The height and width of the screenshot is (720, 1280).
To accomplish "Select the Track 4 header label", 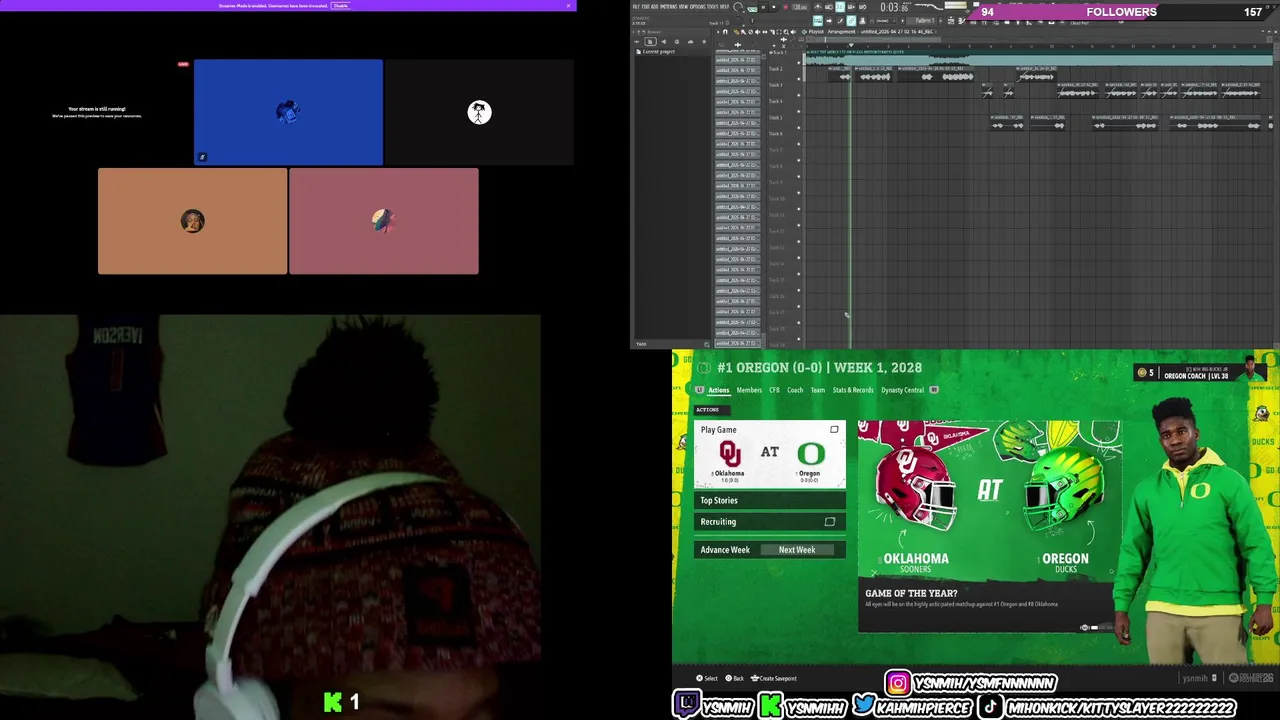I will [x=776, y=101].
